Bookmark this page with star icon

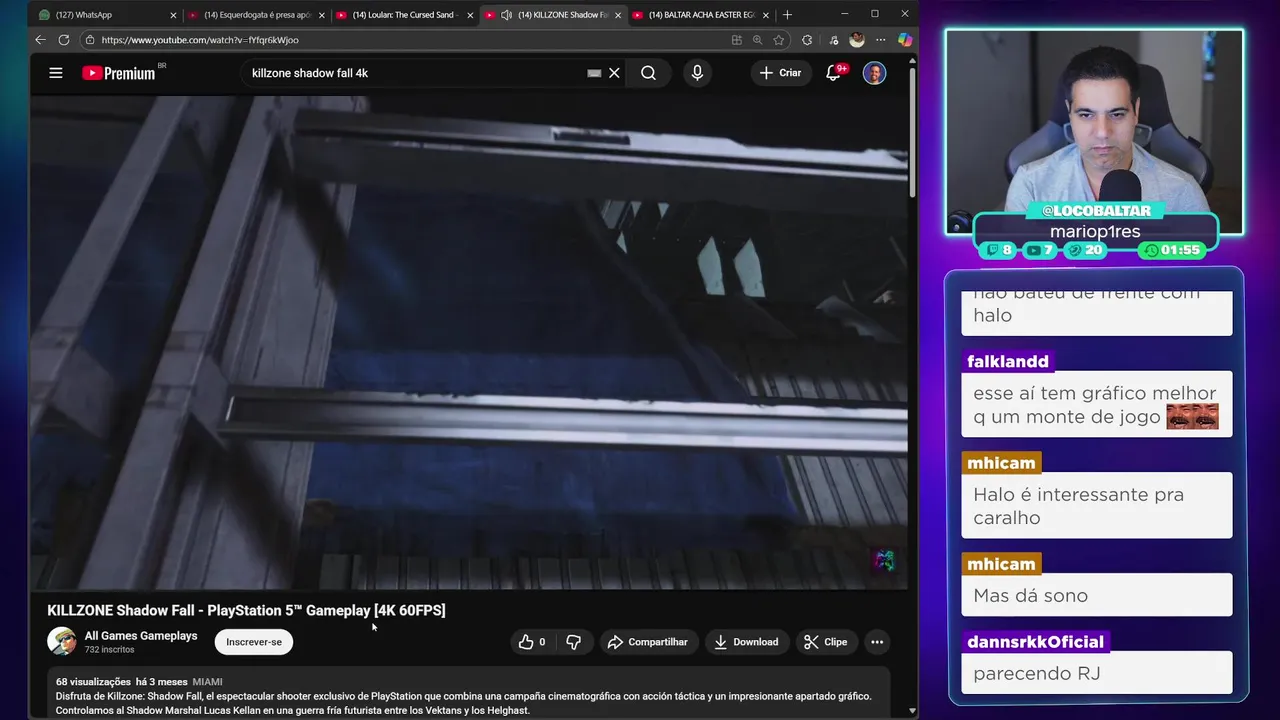[779, 40]
